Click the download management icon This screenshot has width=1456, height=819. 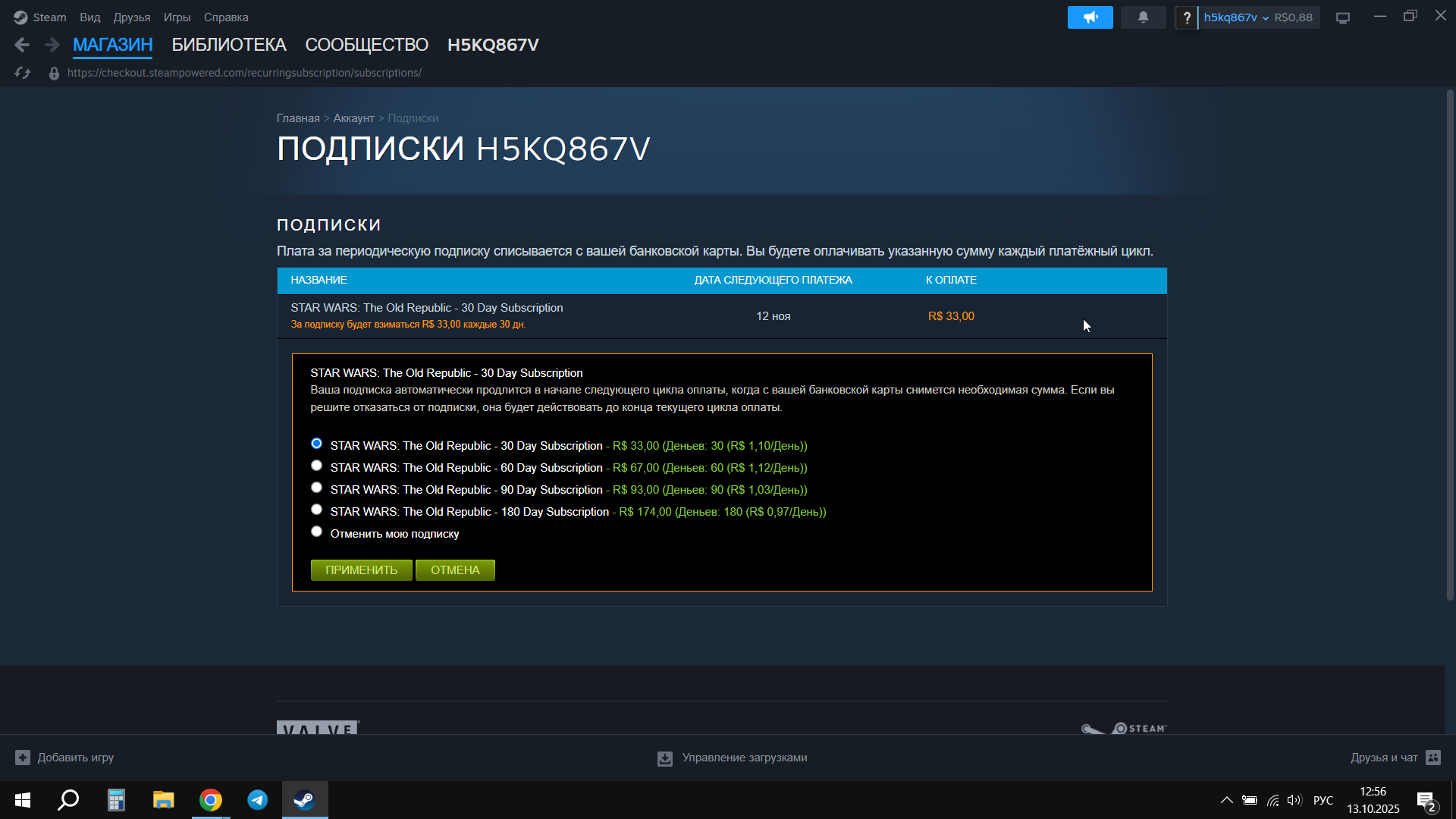coord(665,758)
